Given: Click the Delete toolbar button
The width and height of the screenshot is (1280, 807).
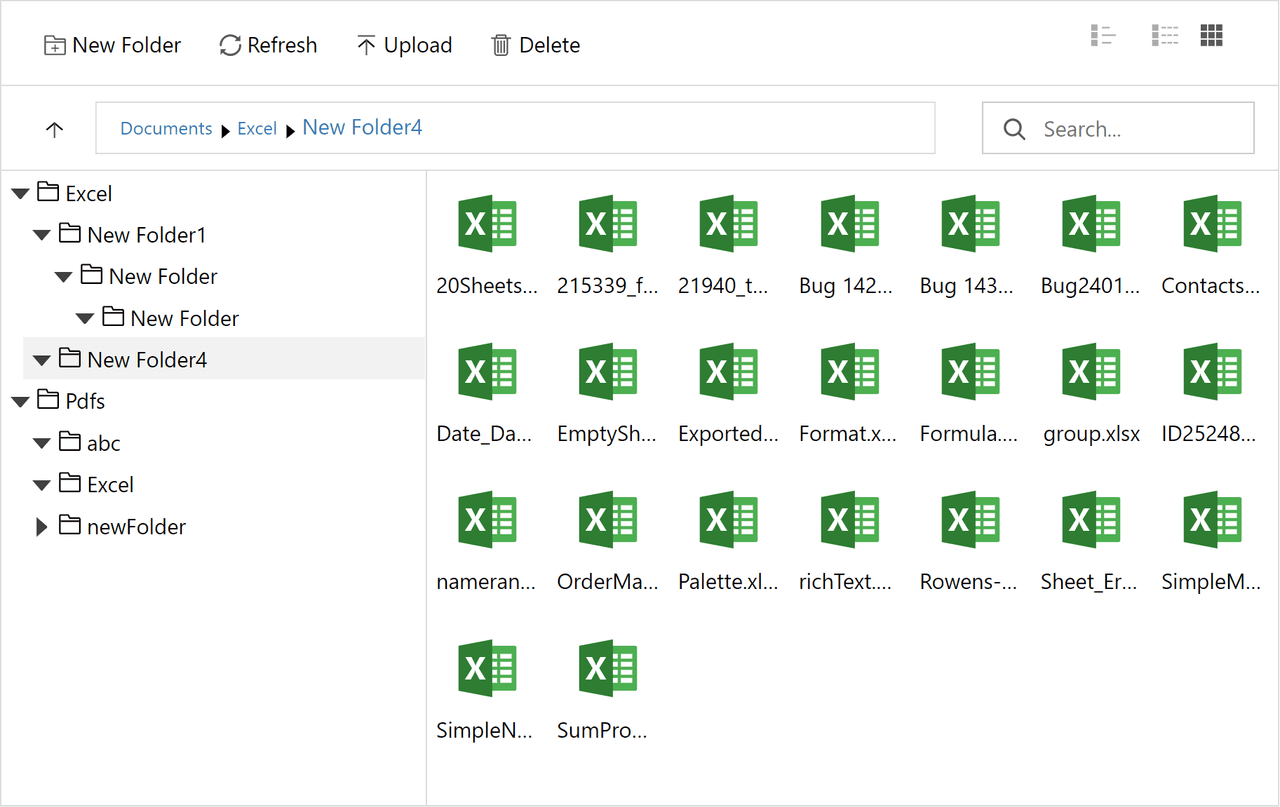Looking at the screenshot, I should coord(535,45).
